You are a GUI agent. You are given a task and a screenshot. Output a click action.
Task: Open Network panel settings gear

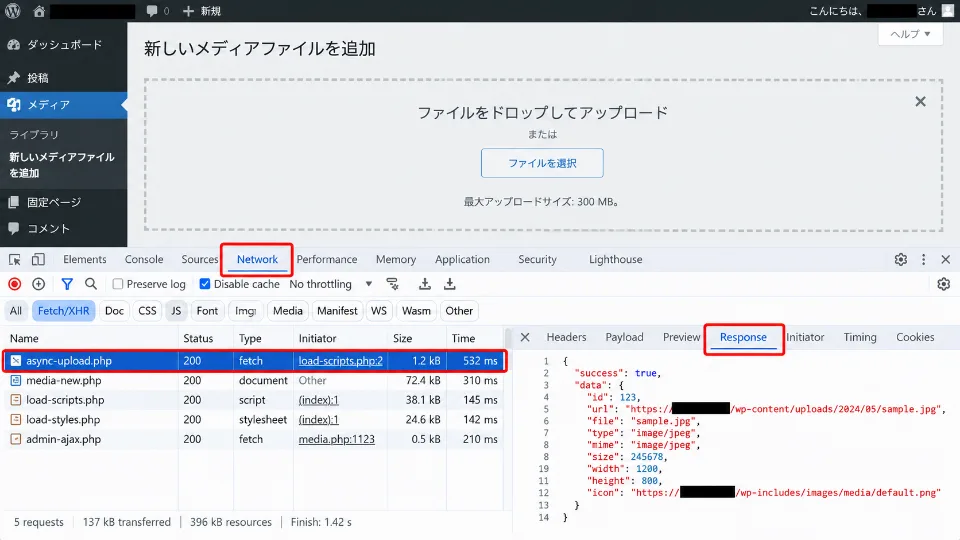click(x=943, y=284)
